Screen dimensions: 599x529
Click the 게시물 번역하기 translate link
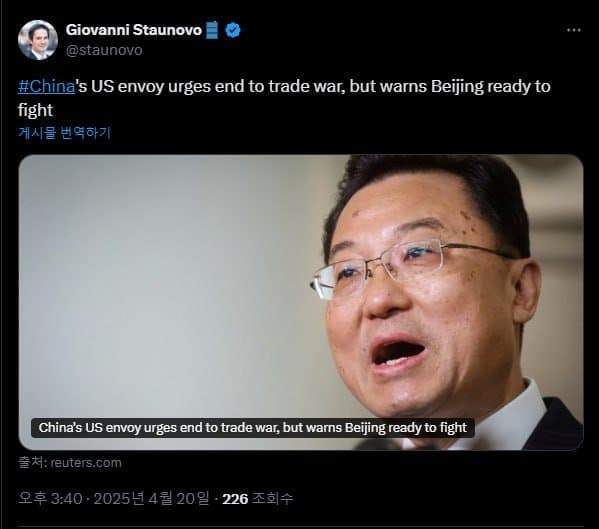pyautogui.click(x=64, y=133)
